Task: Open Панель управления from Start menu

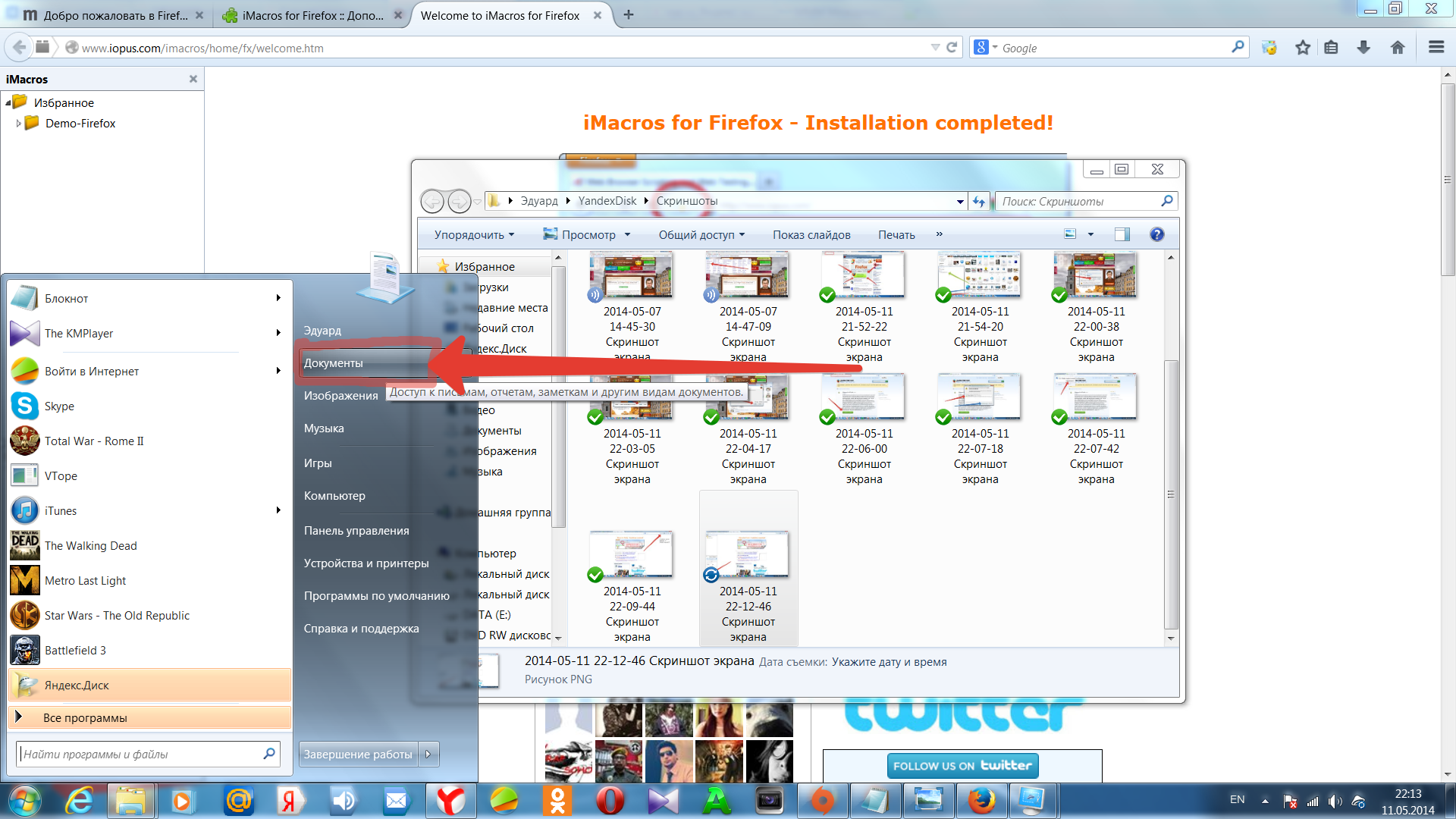Action: [x=356, y=531]
